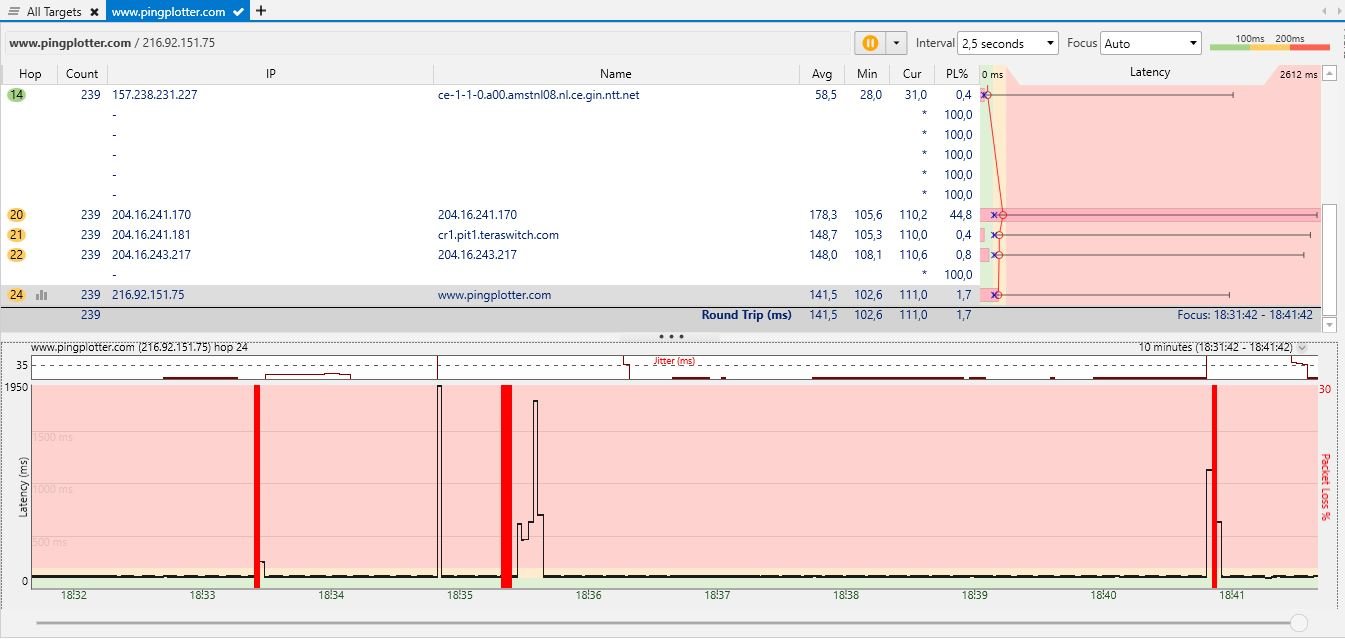Click the timeline position slider handle
Screen dimensions: 1345x639
coord(1299,623)
